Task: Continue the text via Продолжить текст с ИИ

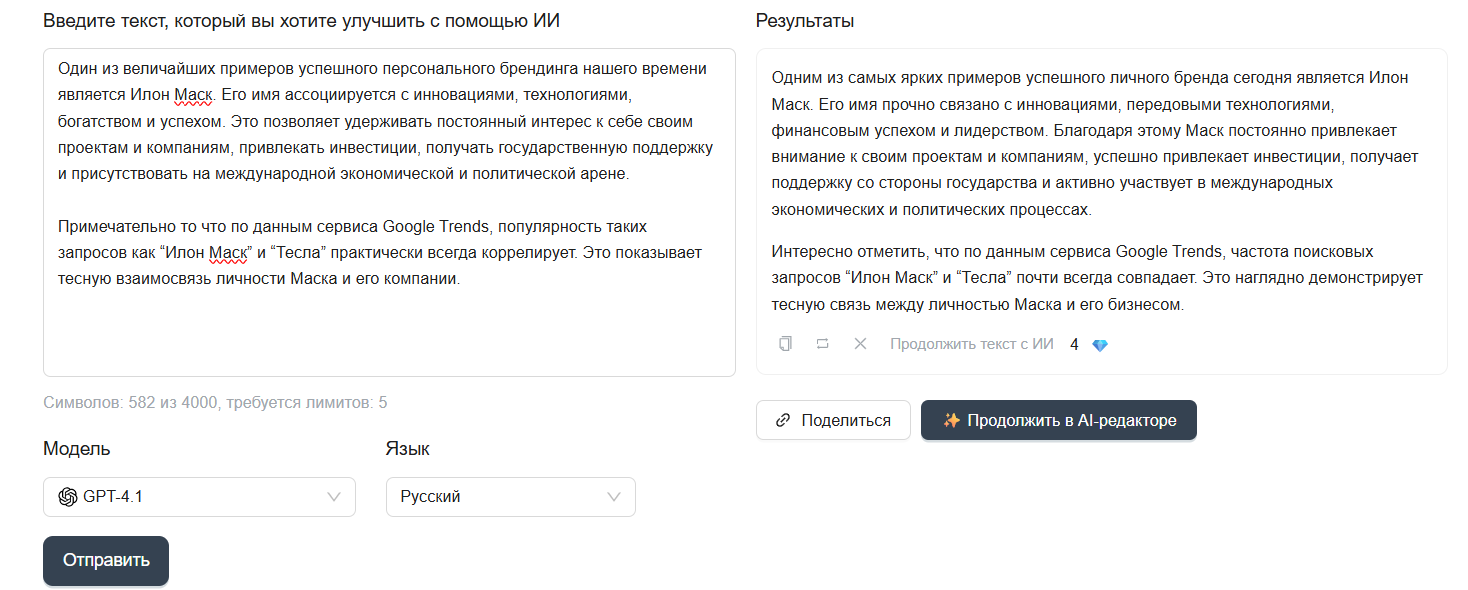Action: pos(972,344)
